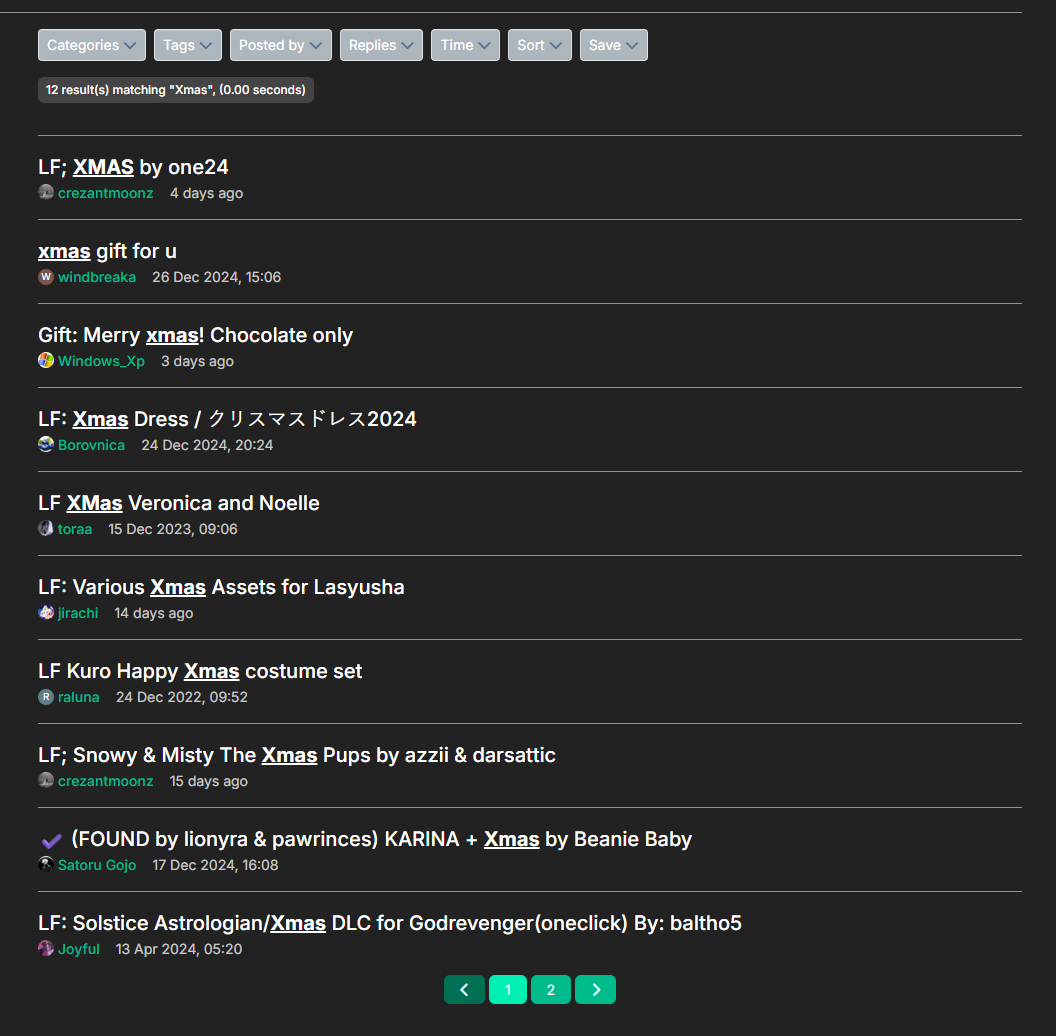1056x1036 pixels.
Task: Click windbreaka's W avatar icon
Action: [46, 277]
